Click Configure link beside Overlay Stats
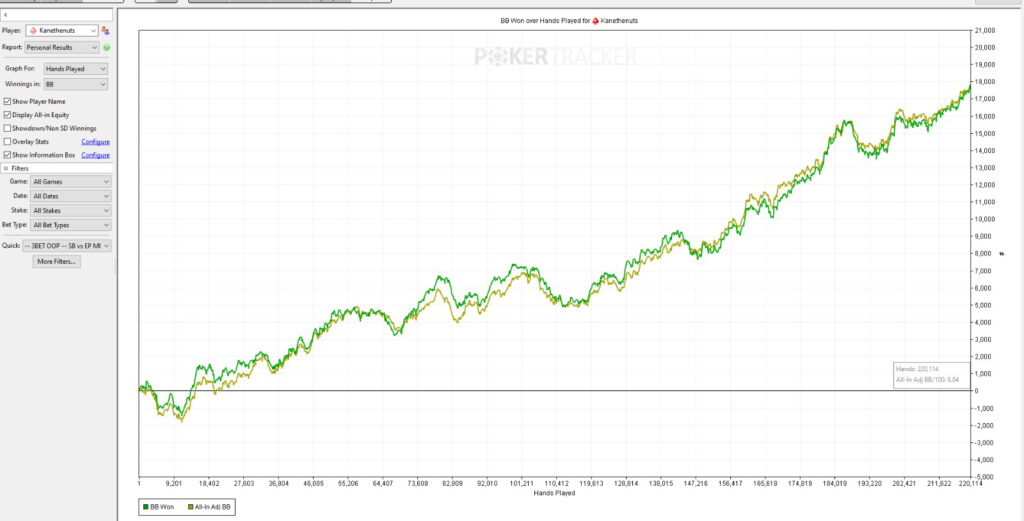The image size is (1024, 521). pos(95,142)
